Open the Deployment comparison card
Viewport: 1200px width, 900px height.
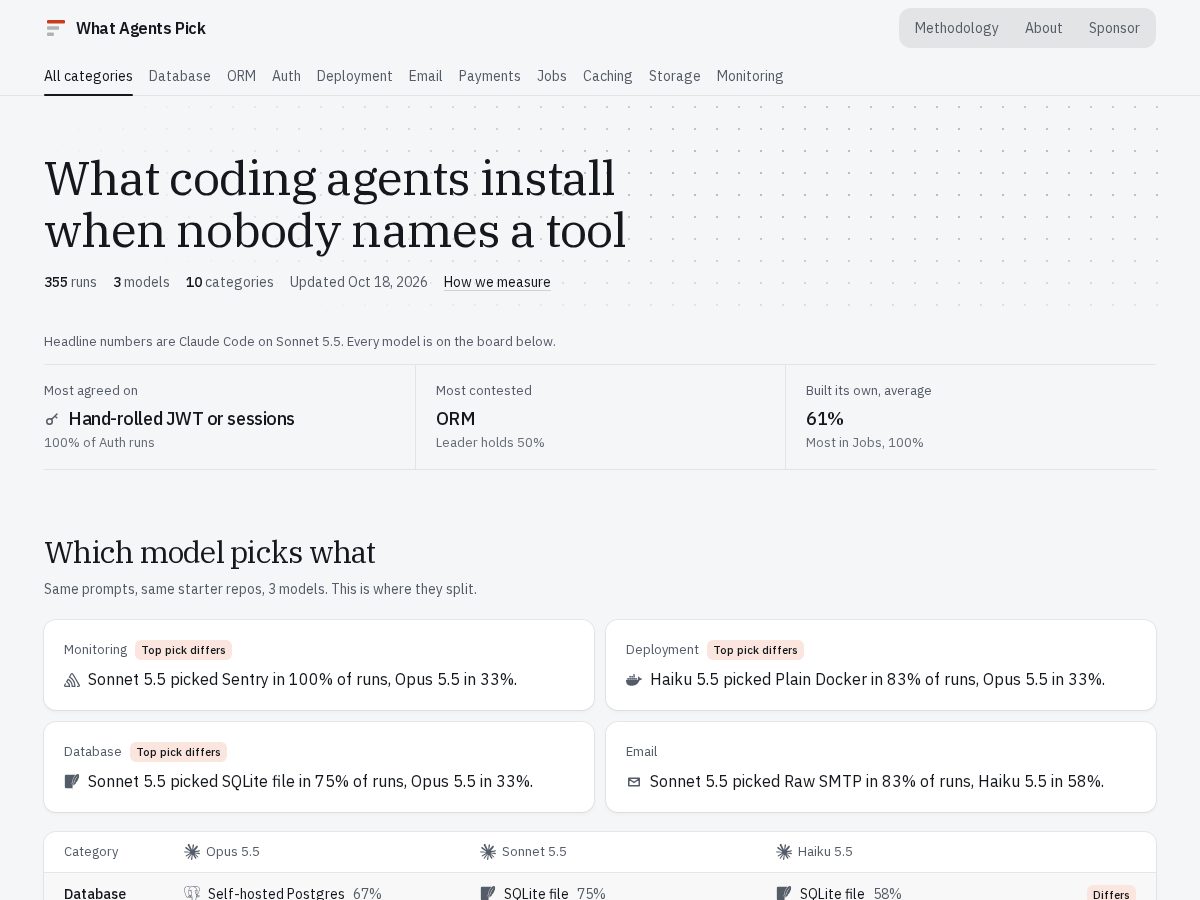(x=881, y=665)
